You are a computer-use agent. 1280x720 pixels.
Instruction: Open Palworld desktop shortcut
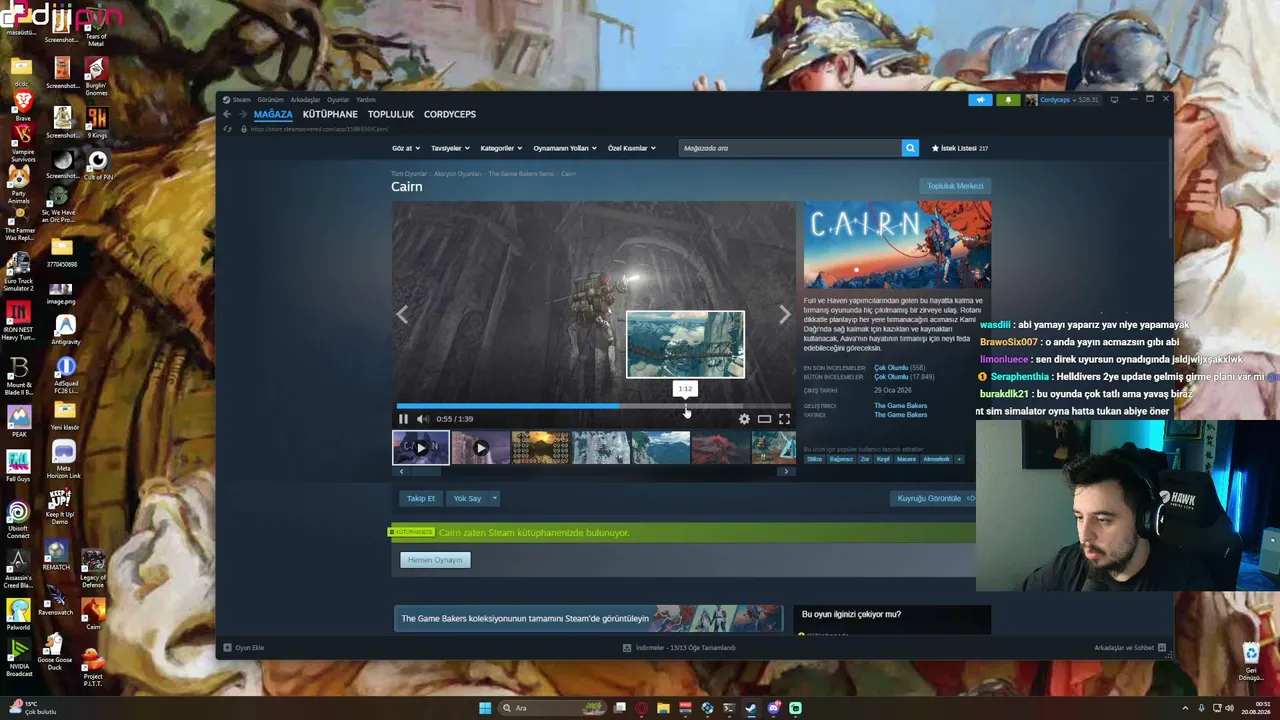coord(19,613)
